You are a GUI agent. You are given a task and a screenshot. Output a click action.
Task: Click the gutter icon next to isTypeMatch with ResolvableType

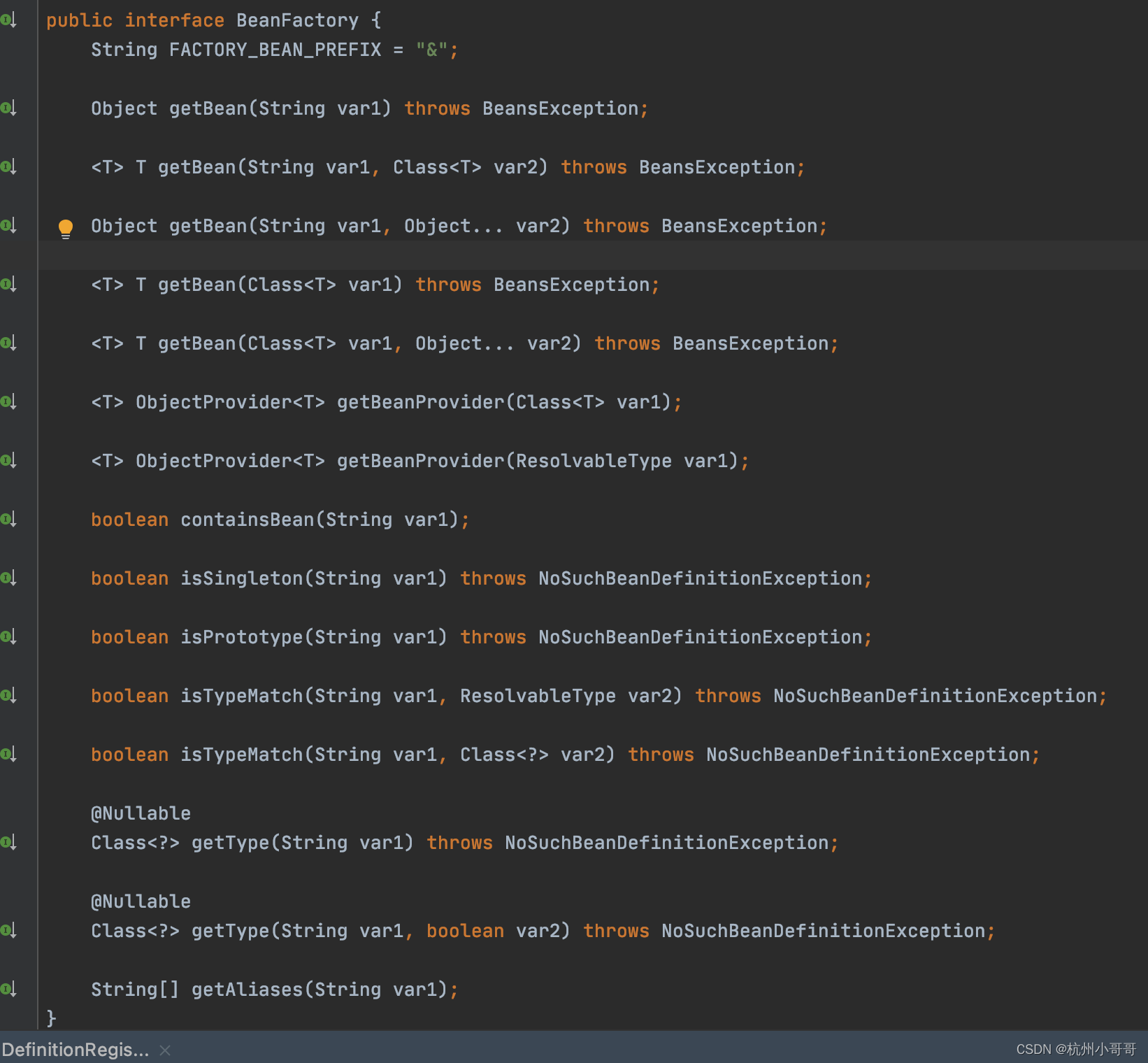tap(9, 694)
